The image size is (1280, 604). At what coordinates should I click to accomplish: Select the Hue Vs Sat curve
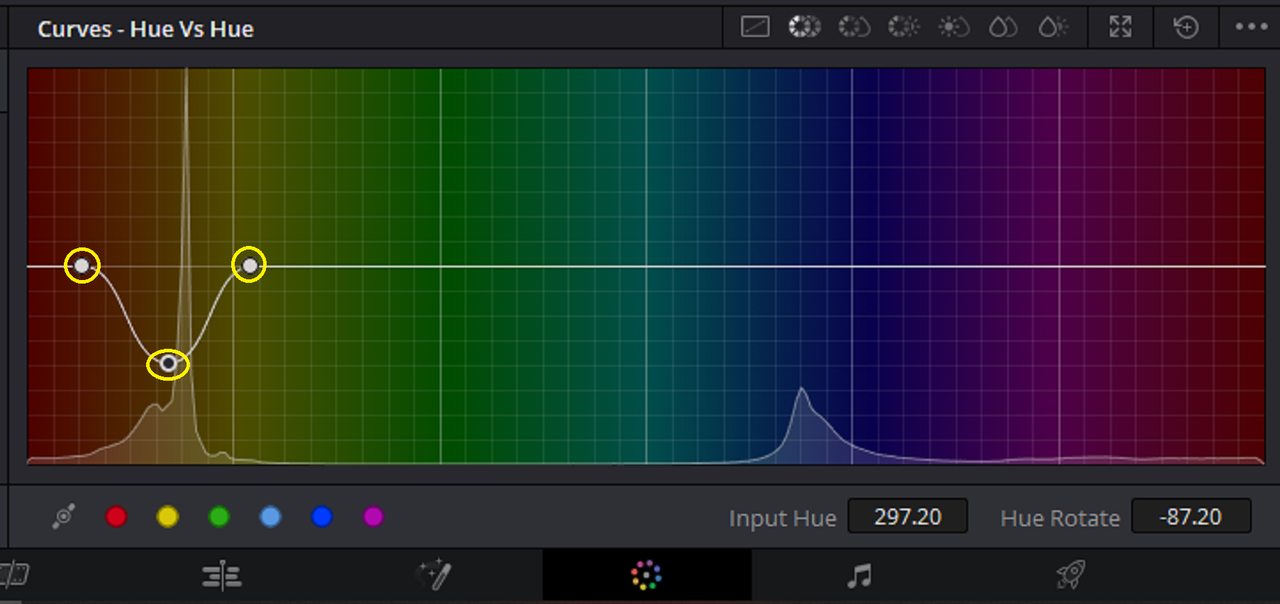point(853,28)
